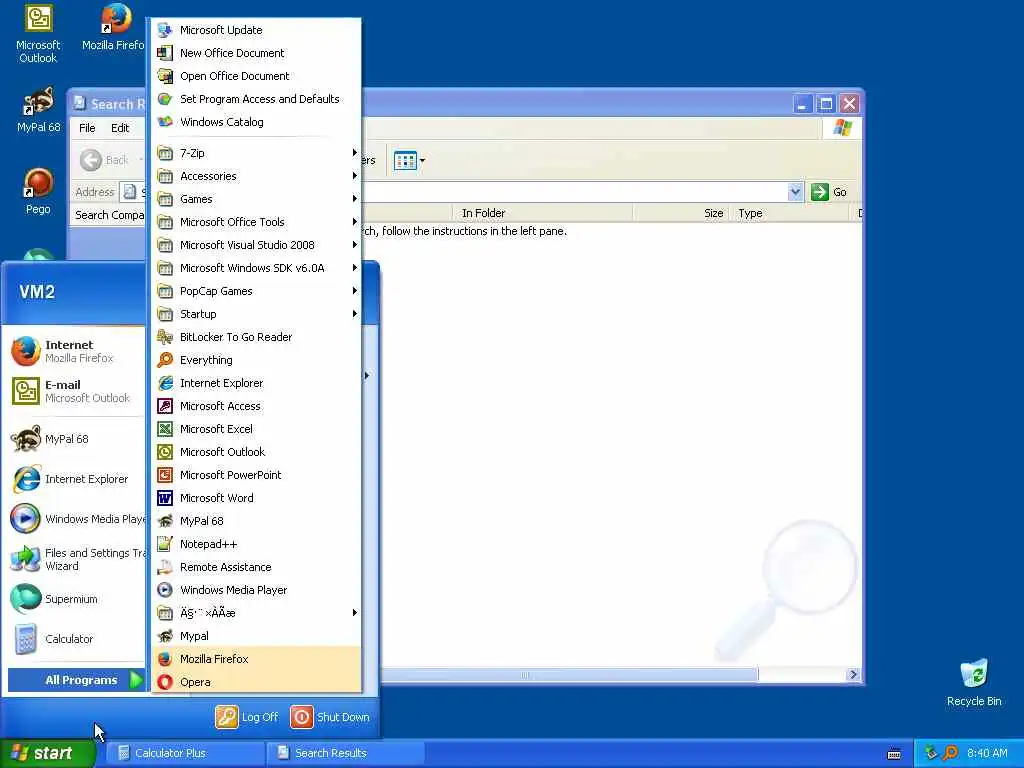Expand the PopCap Games folder
1024x768 pixels.
click(256, 291)
